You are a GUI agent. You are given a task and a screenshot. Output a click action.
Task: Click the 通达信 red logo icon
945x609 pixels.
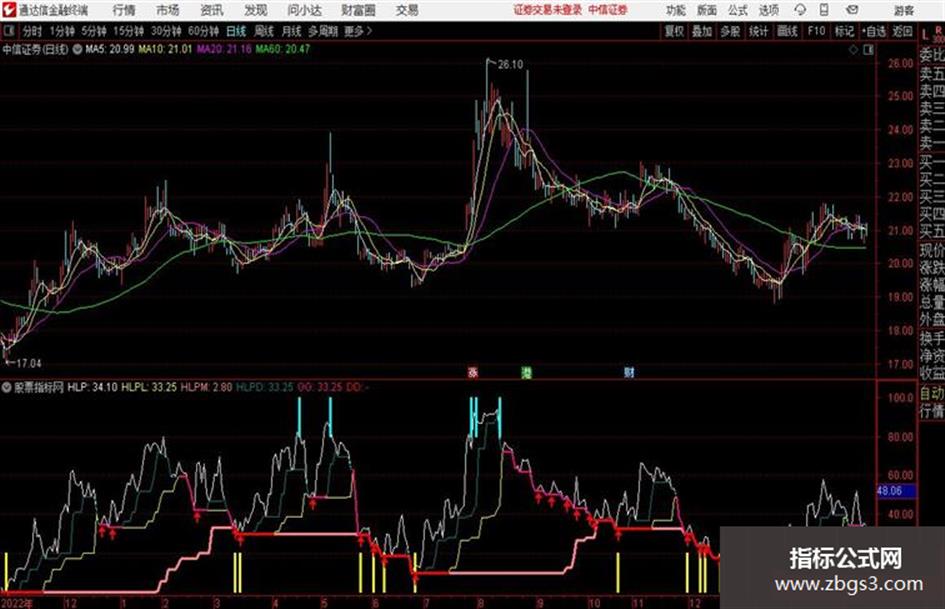8,10
